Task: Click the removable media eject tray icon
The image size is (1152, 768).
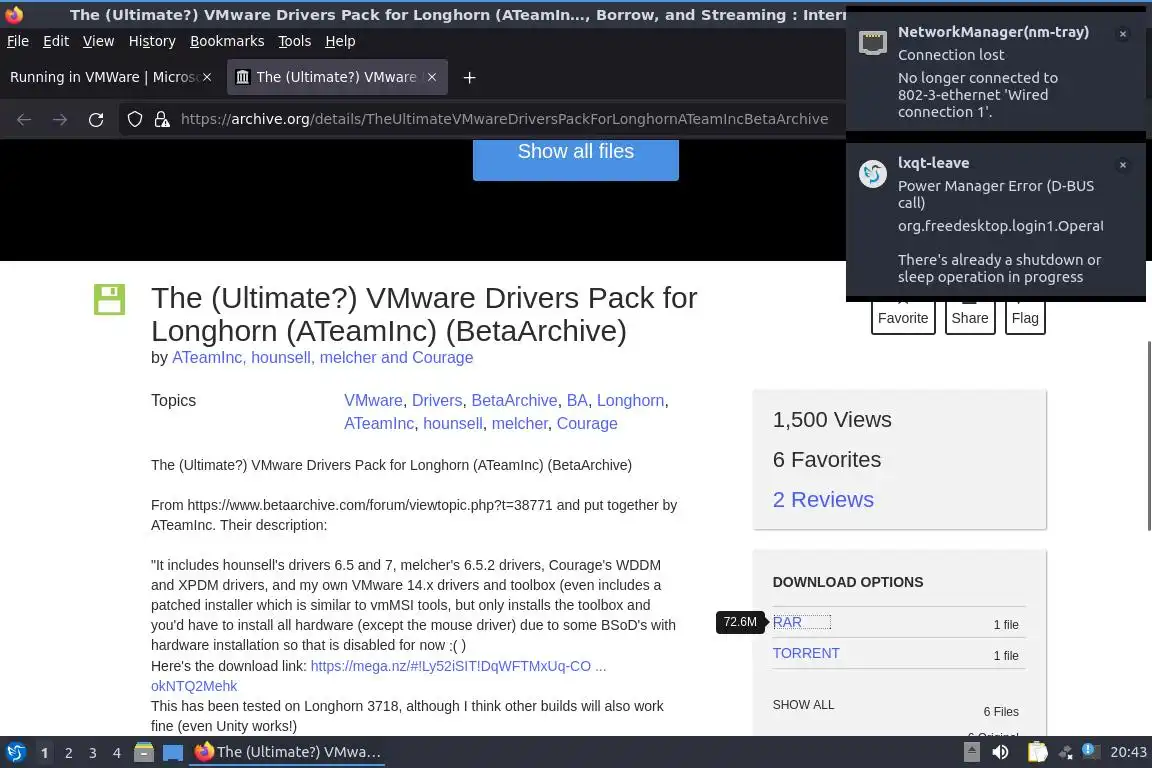Action: (x=971, y=752)
